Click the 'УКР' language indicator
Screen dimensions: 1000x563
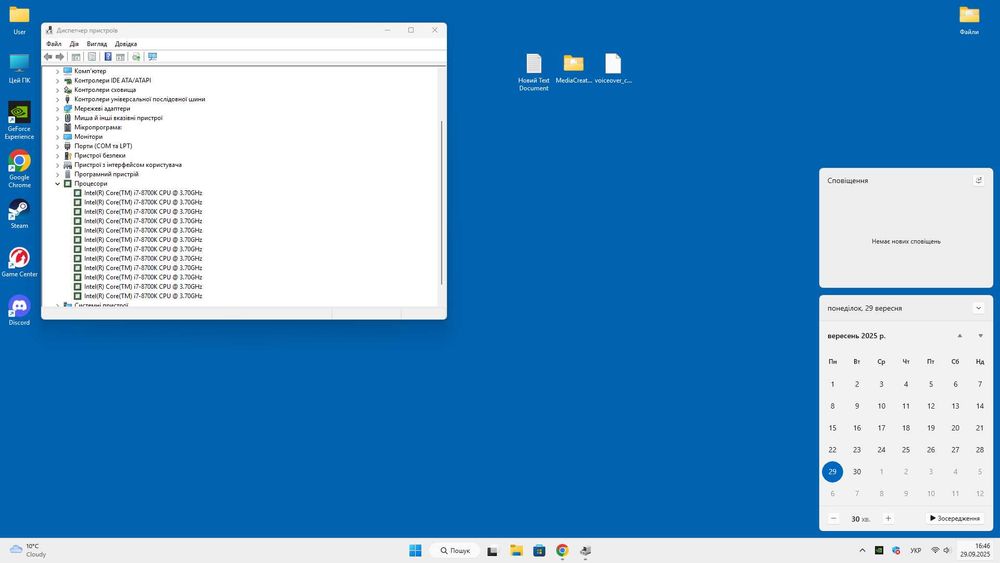click(x=916, y=550)
